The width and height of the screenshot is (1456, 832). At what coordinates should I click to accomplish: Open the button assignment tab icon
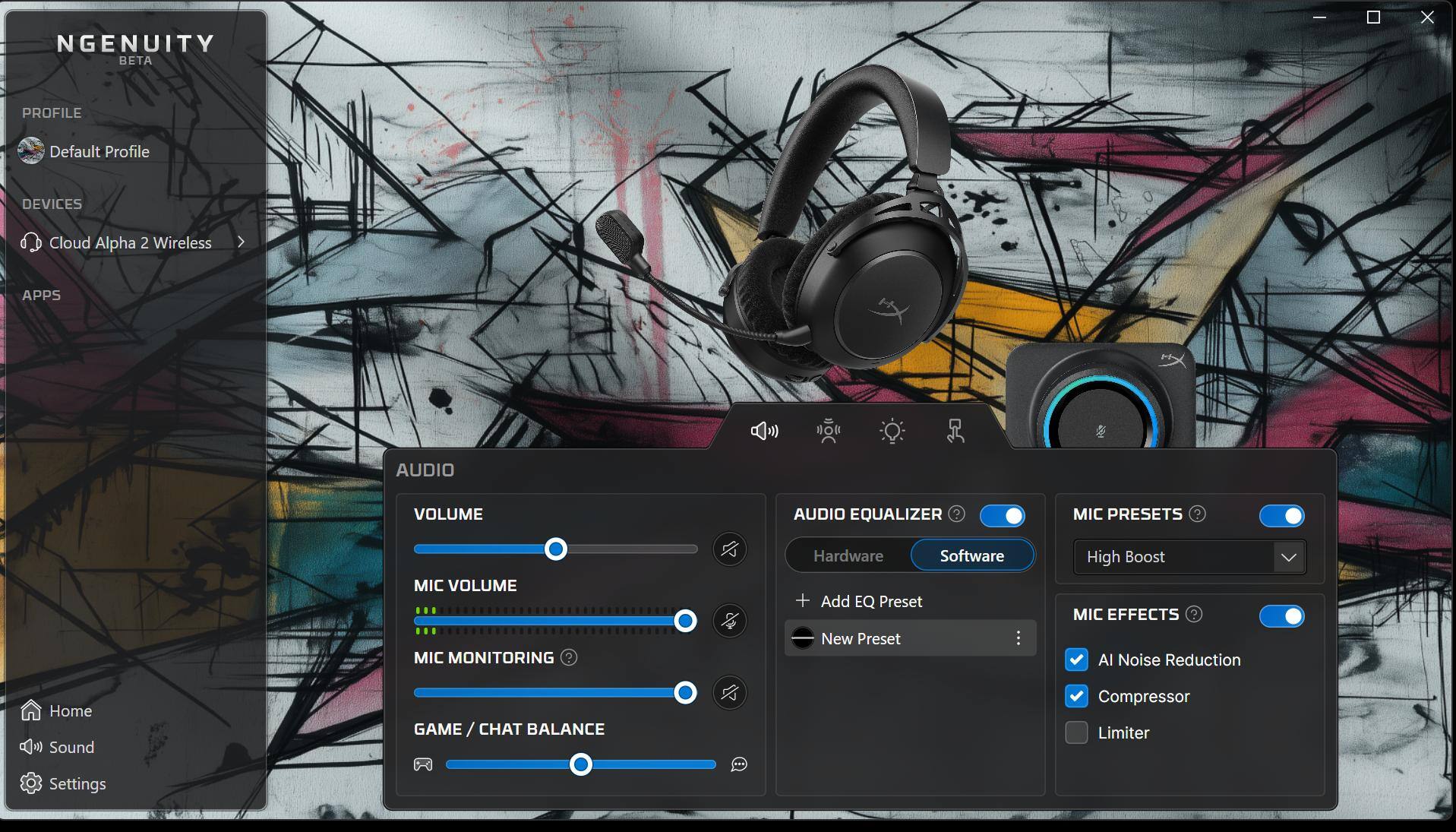(x=955, y=431)
